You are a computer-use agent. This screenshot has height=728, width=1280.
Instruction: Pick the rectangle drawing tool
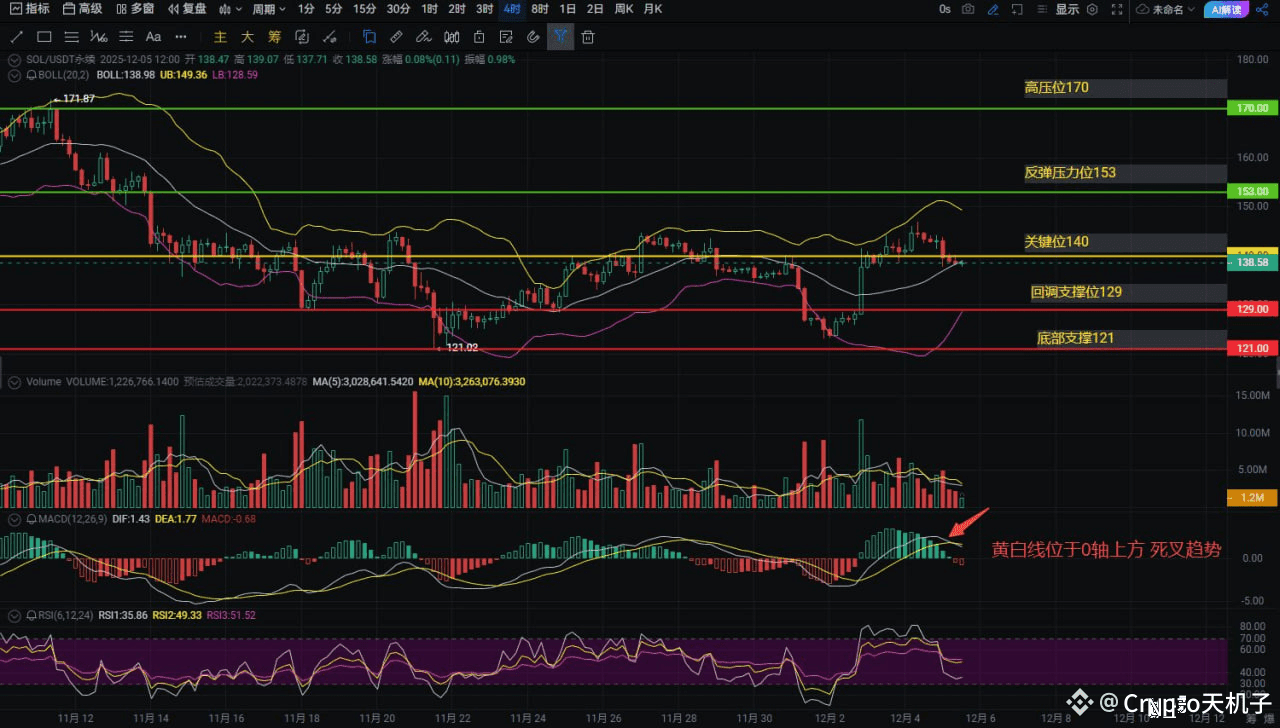point(44,37)
